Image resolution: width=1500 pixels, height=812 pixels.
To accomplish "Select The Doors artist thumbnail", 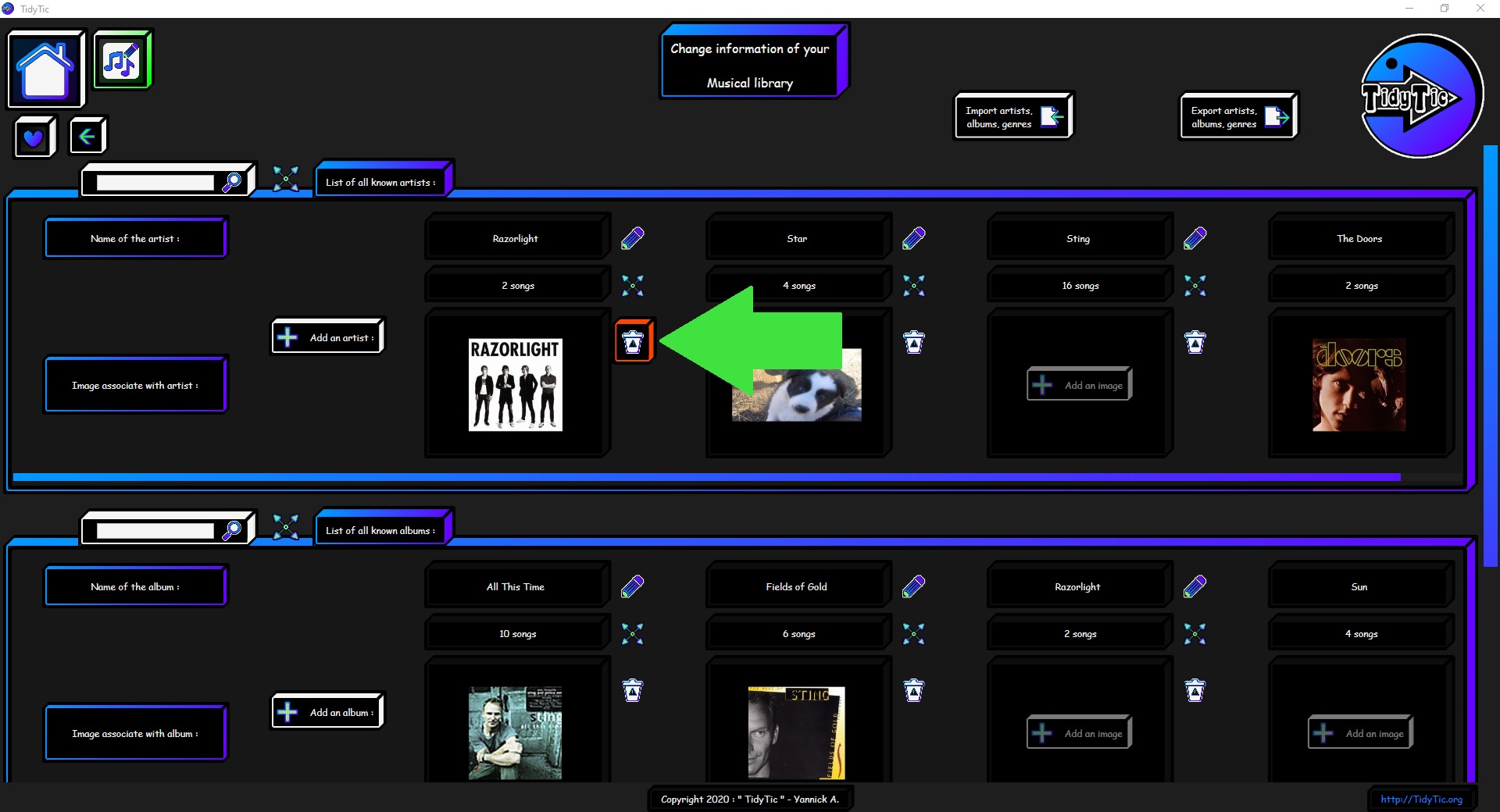I will (x=1359, y=385).
